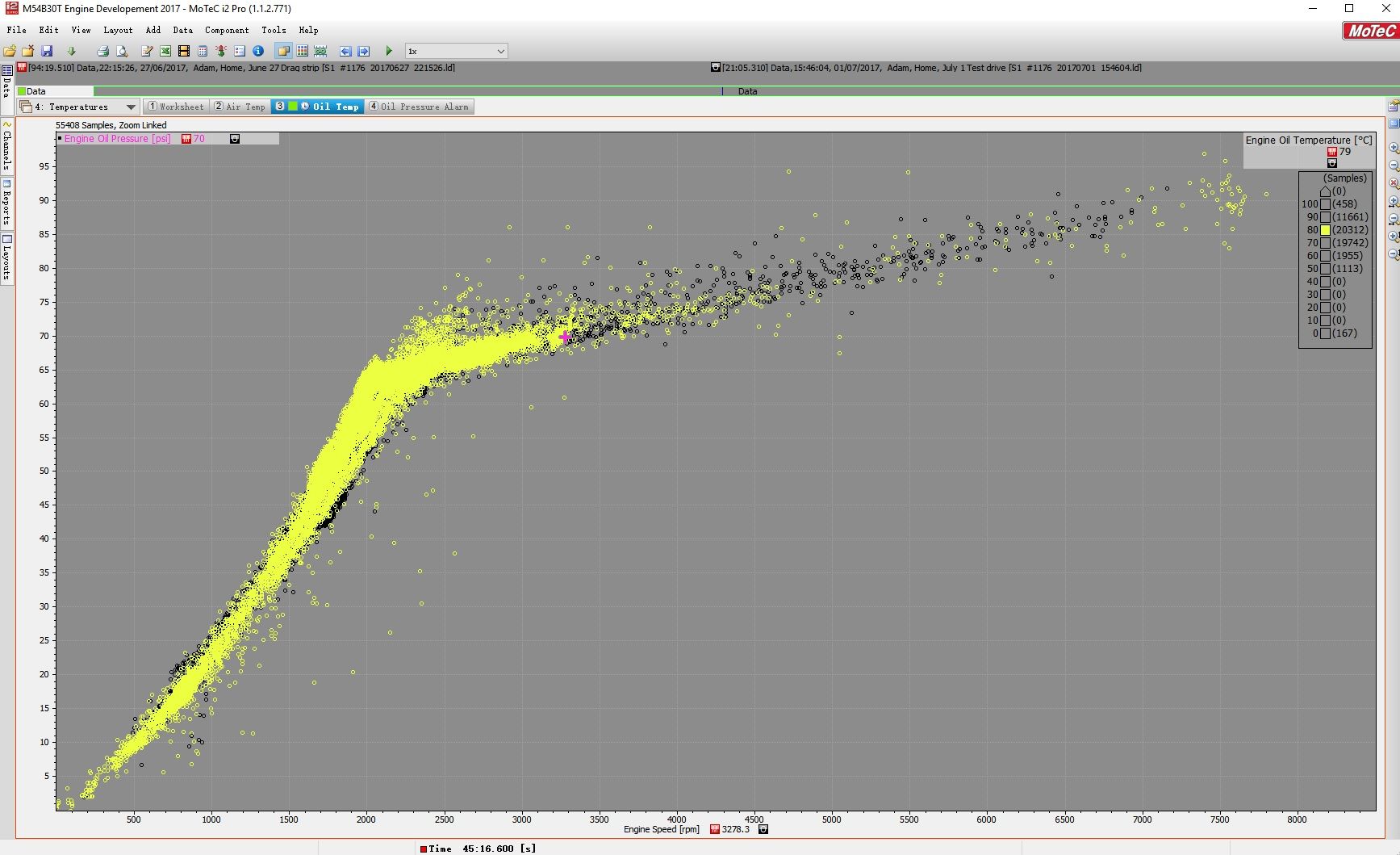Click the Engine Oil Temperature [°C] legend title
The height and width of the screenshot is (855, 1400).
click(x=1308, y=140)
